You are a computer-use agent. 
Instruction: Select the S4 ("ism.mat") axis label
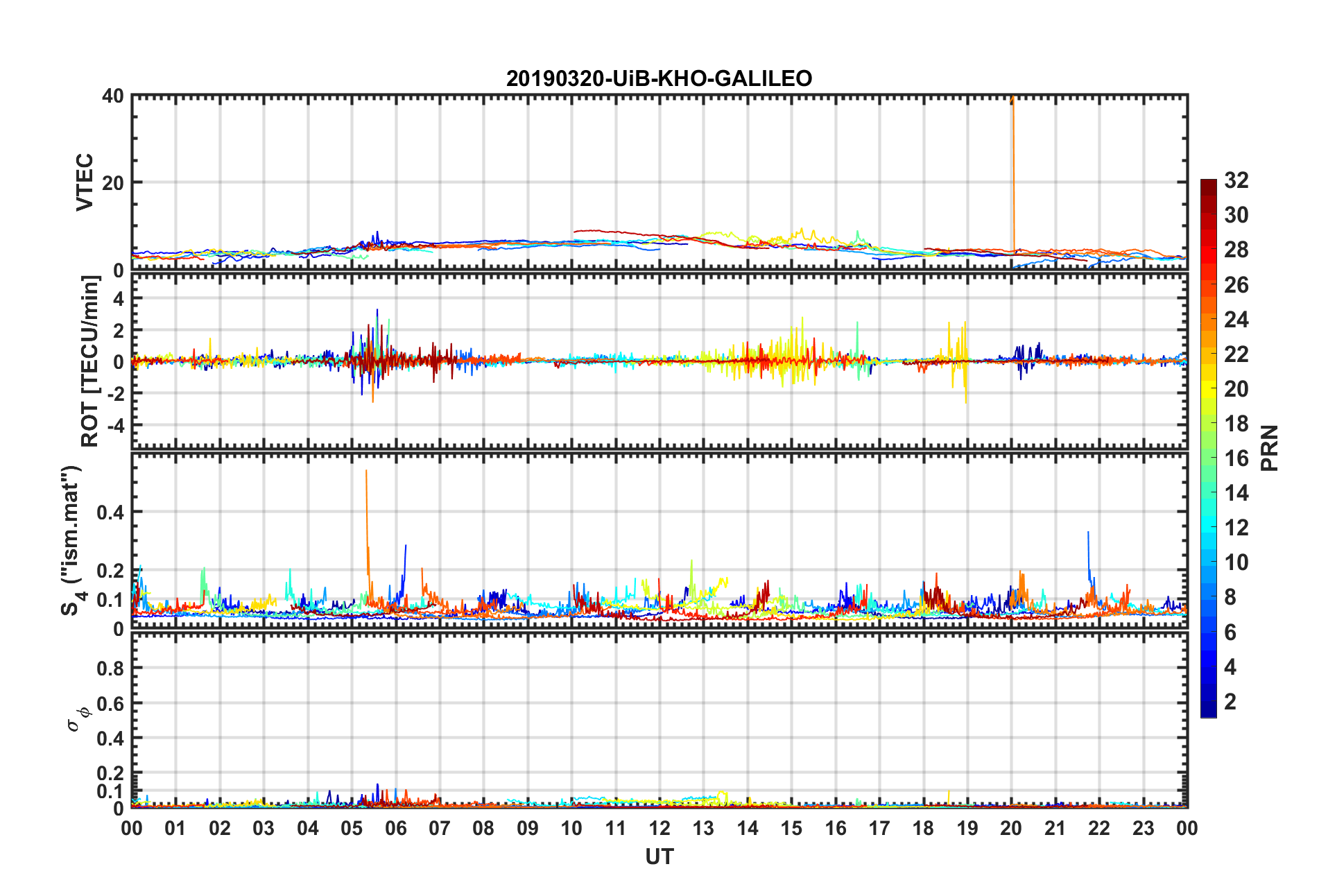(71, 540)
